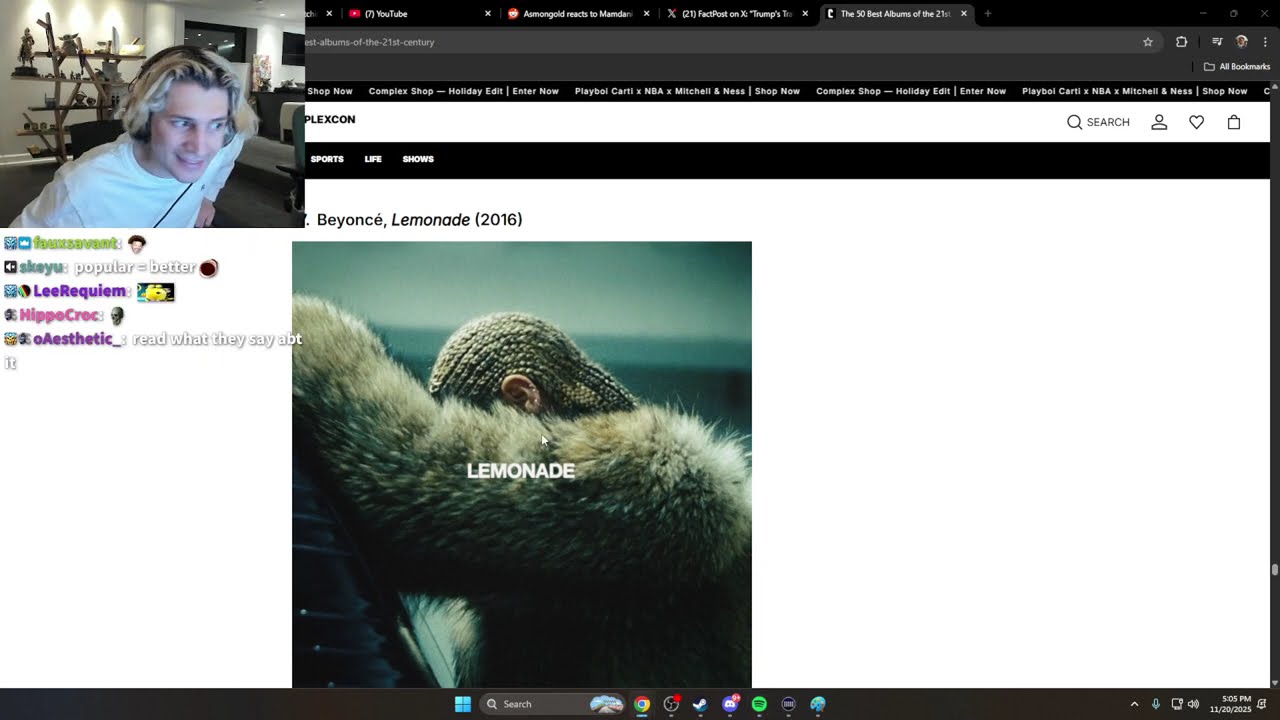Click the Beyoncé, Lemonade (2016) heading
Screen dimensions: 1280x720
point(419,220)
